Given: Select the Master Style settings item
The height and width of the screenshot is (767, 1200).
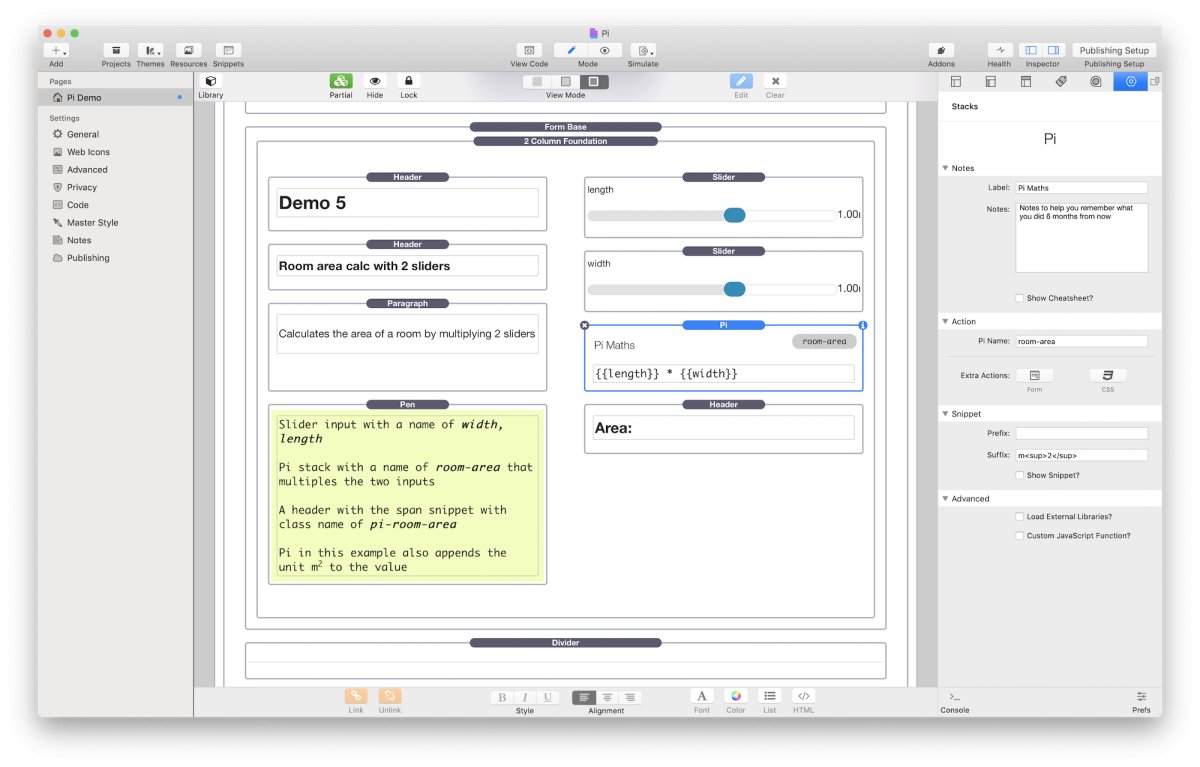Looking at the screenshot, I should [93, 223].
